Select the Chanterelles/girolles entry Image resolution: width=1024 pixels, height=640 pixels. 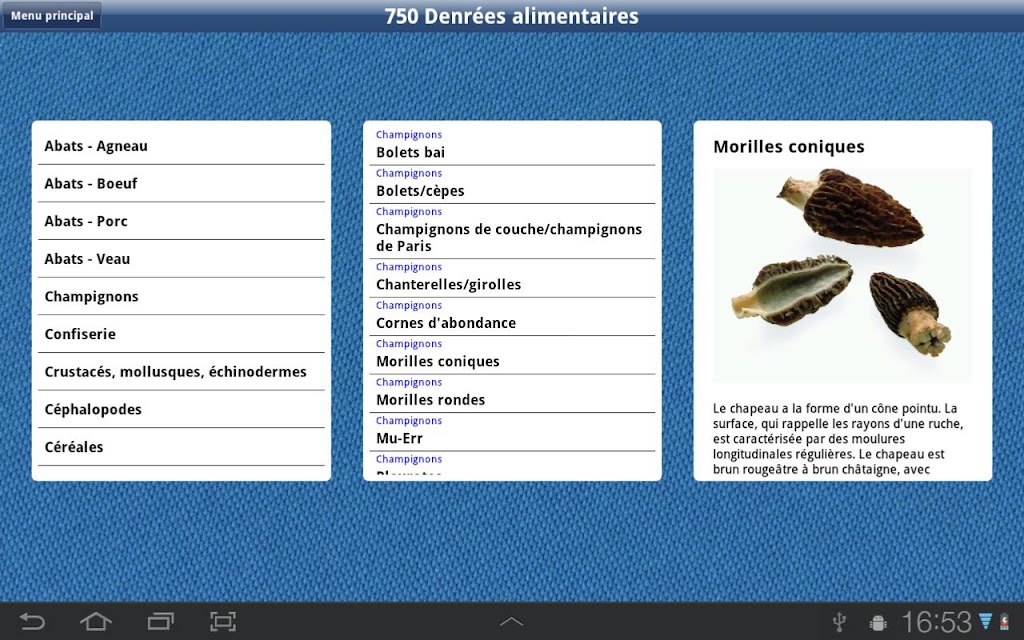(x=512, y=278)
